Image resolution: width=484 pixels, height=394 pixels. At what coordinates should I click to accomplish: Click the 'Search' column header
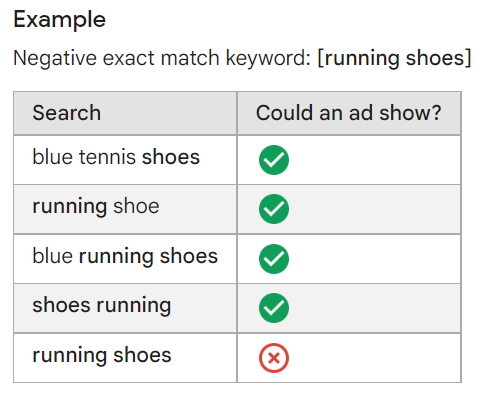(125, 113)
